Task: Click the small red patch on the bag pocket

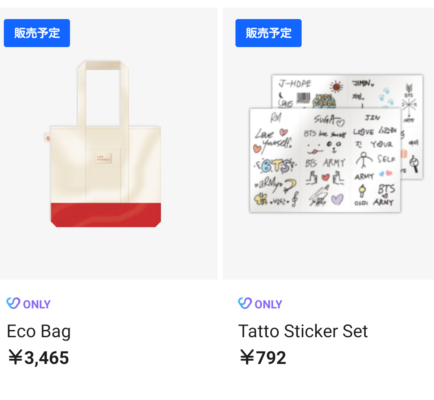Action: [103, 159]
